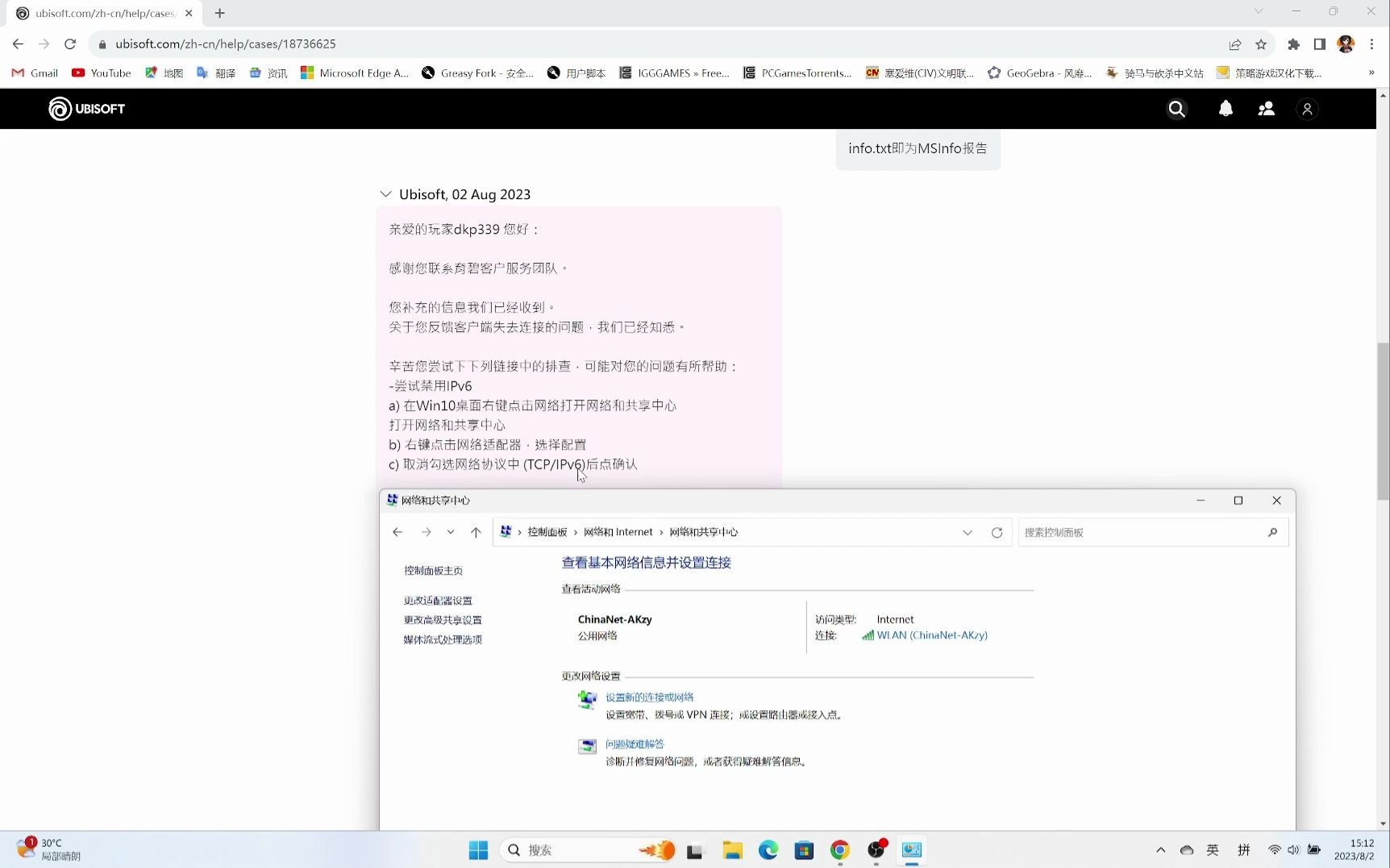Click the 搜索控制面板 search field

(x=1153, y=533)
